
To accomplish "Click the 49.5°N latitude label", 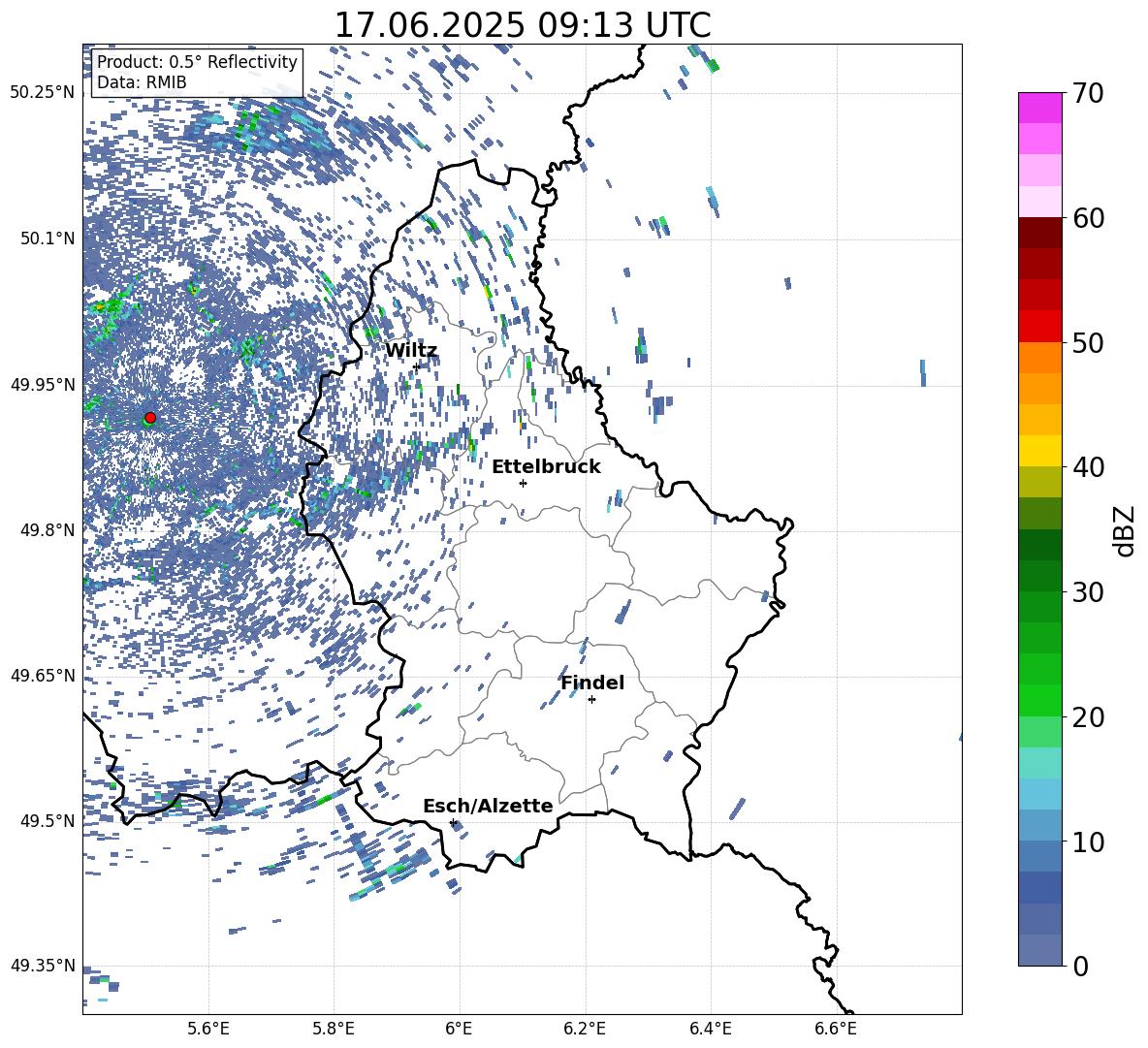I will tap(48, 820).
